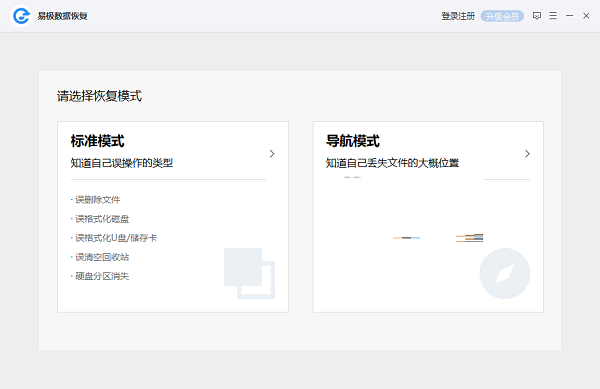Click the 误格式化磁盘 list entry
The image size is (600, 389).
pyautogui.click(x=100, y=219)
